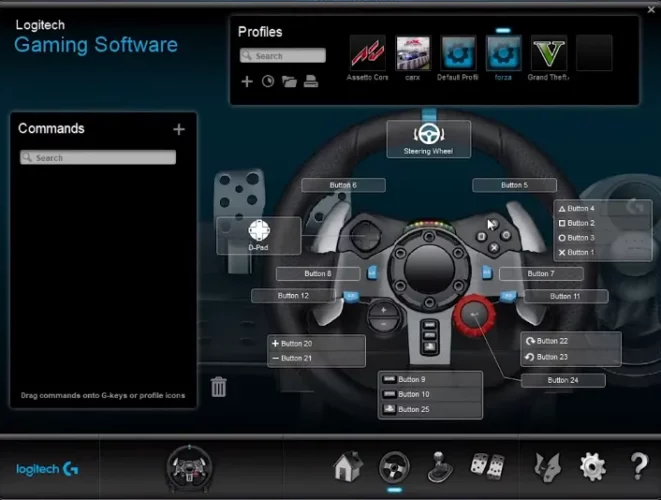Select rotate-right Button 22 entry
This screenshot has width=661, height=500.
tap(571, 341)
